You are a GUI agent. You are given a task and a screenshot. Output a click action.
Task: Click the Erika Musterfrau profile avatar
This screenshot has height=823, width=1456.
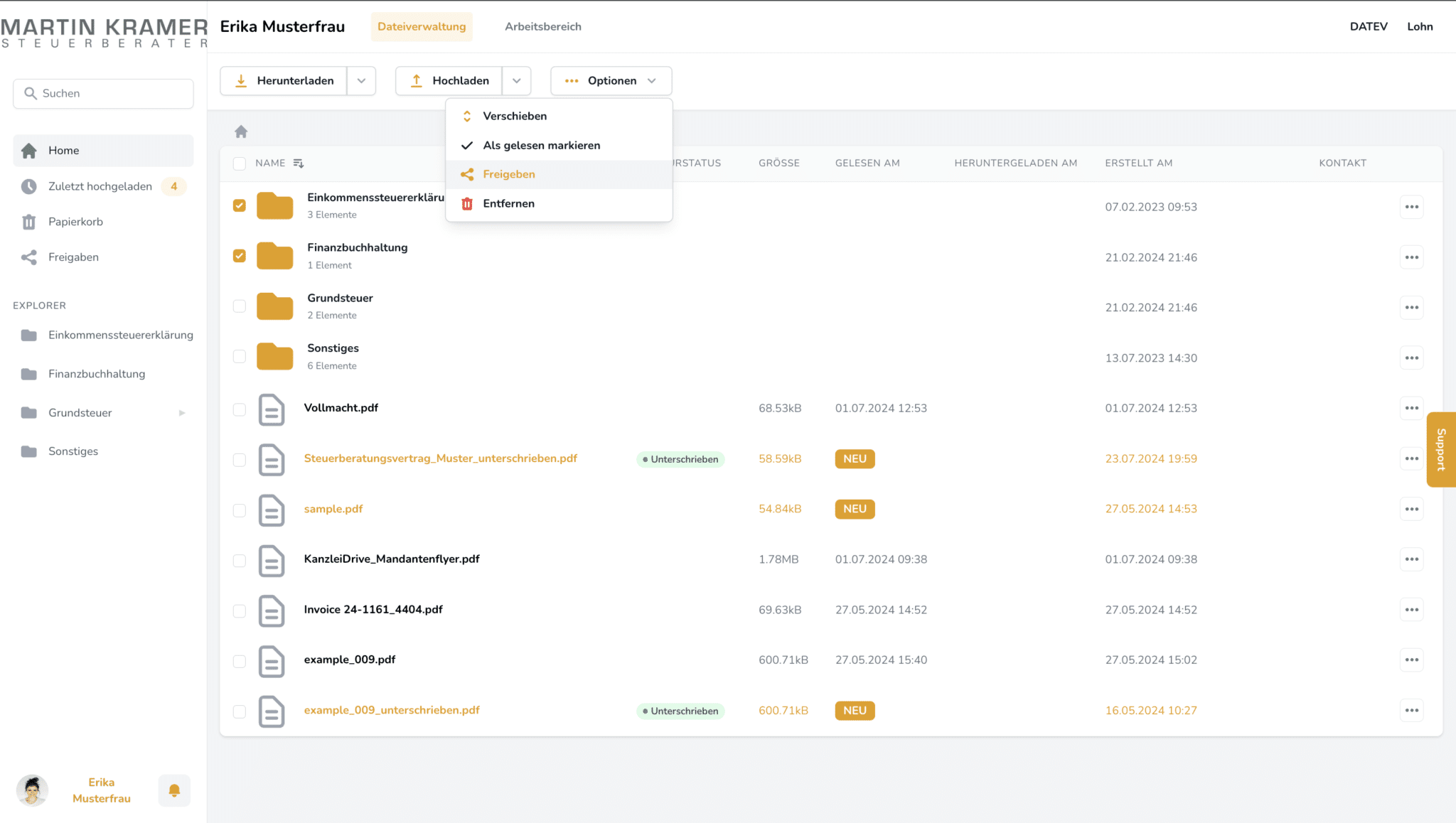point(32,790)
